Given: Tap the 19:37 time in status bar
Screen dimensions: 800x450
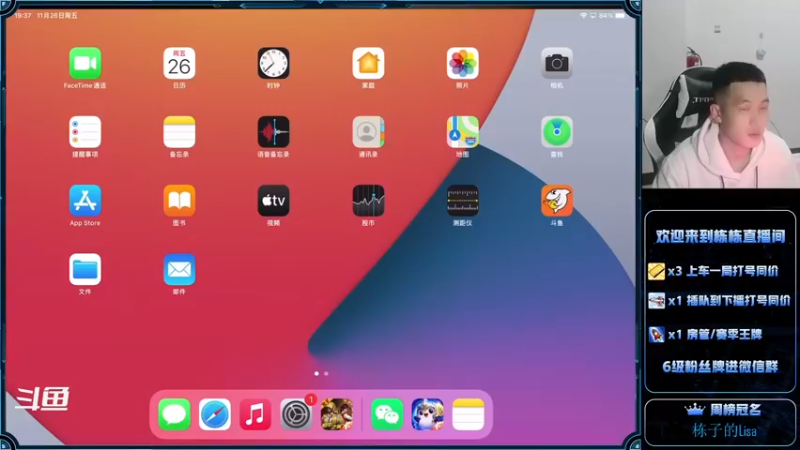Looking at the screenshot, I should (23, 16).
